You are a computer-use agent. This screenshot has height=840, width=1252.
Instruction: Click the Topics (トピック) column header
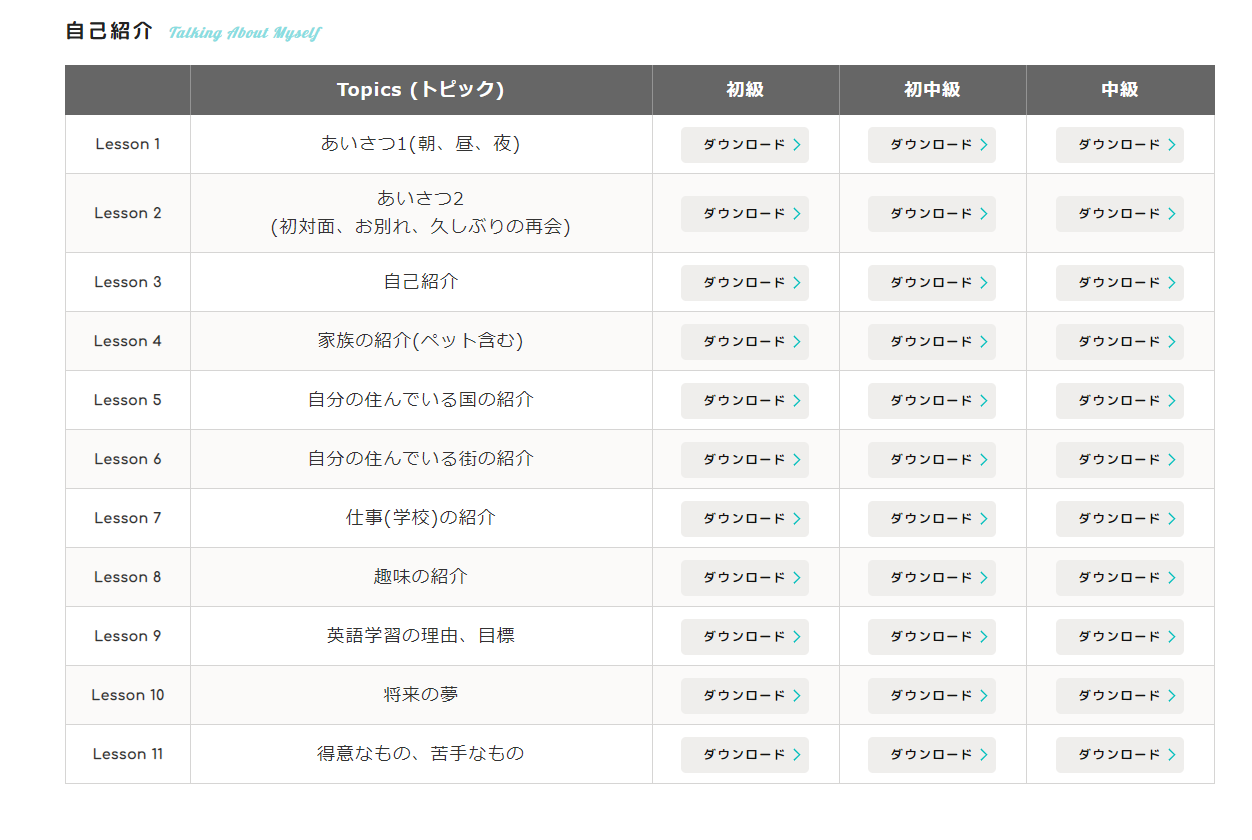coord(420,90)
